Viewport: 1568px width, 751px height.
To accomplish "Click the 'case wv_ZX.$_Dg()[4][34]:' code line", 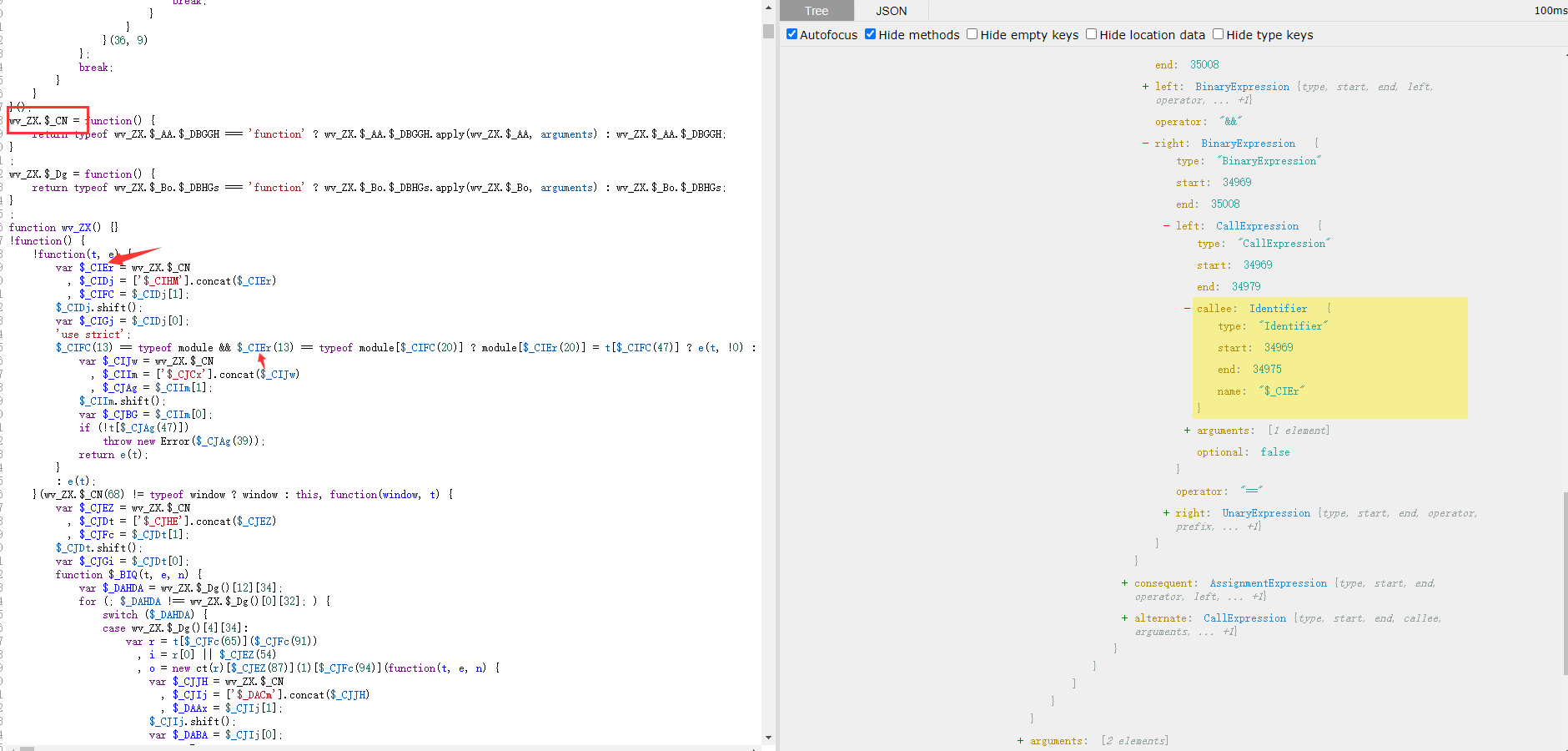I will pyautogui.click(x=175, y=628).
